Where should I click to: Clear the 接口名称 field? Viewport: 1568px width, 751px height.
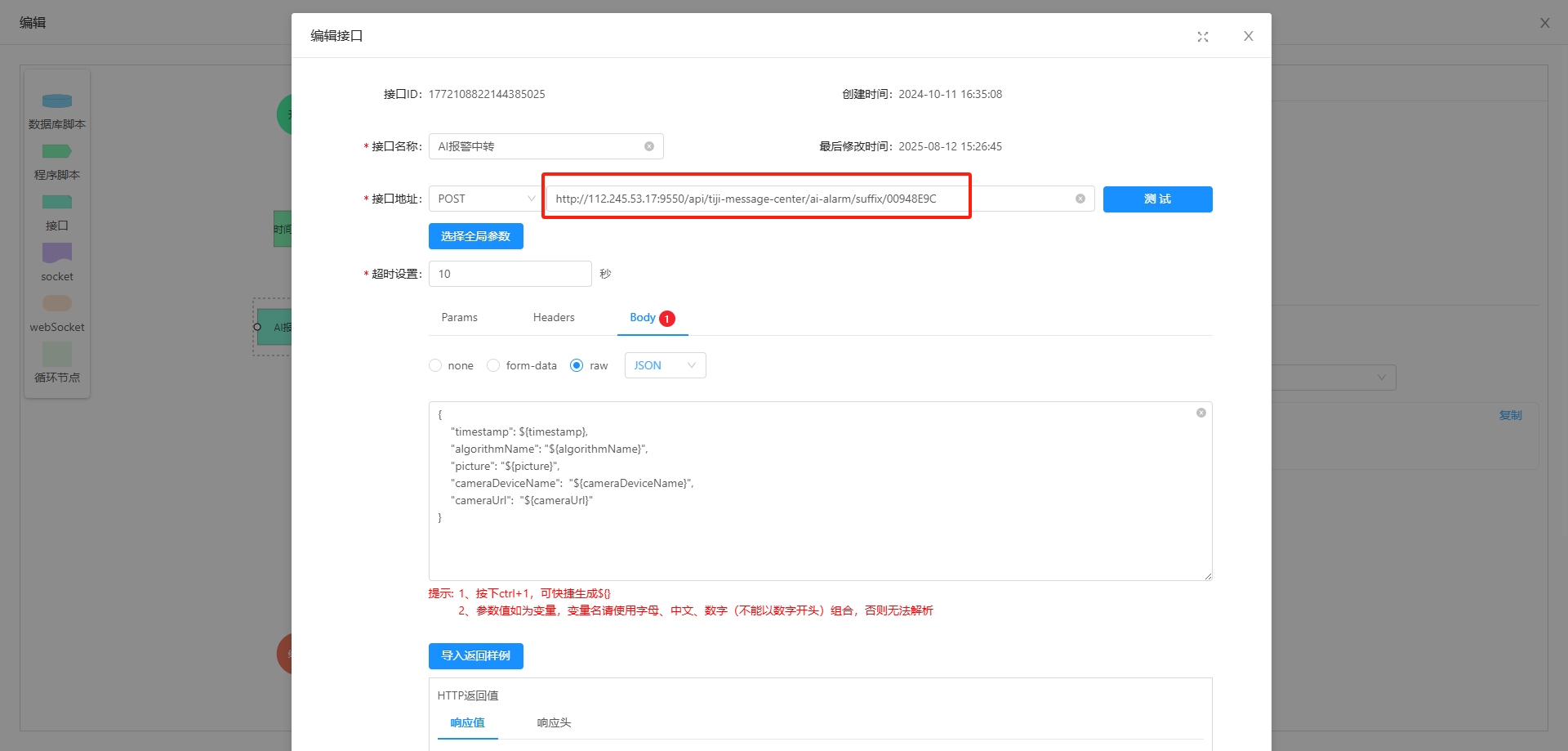[x=649, y=146]
